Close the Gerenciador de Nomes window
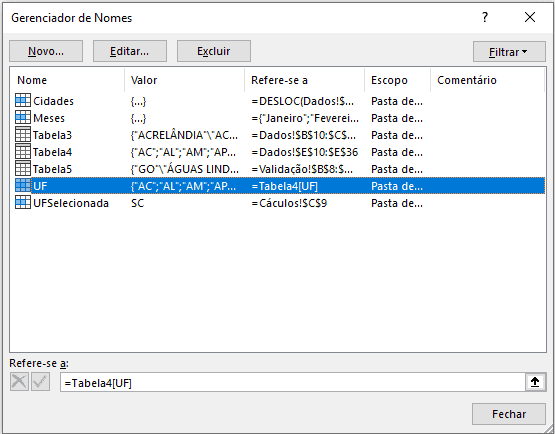555x434 pixels. pyautogui.click(x=530, y=17)
